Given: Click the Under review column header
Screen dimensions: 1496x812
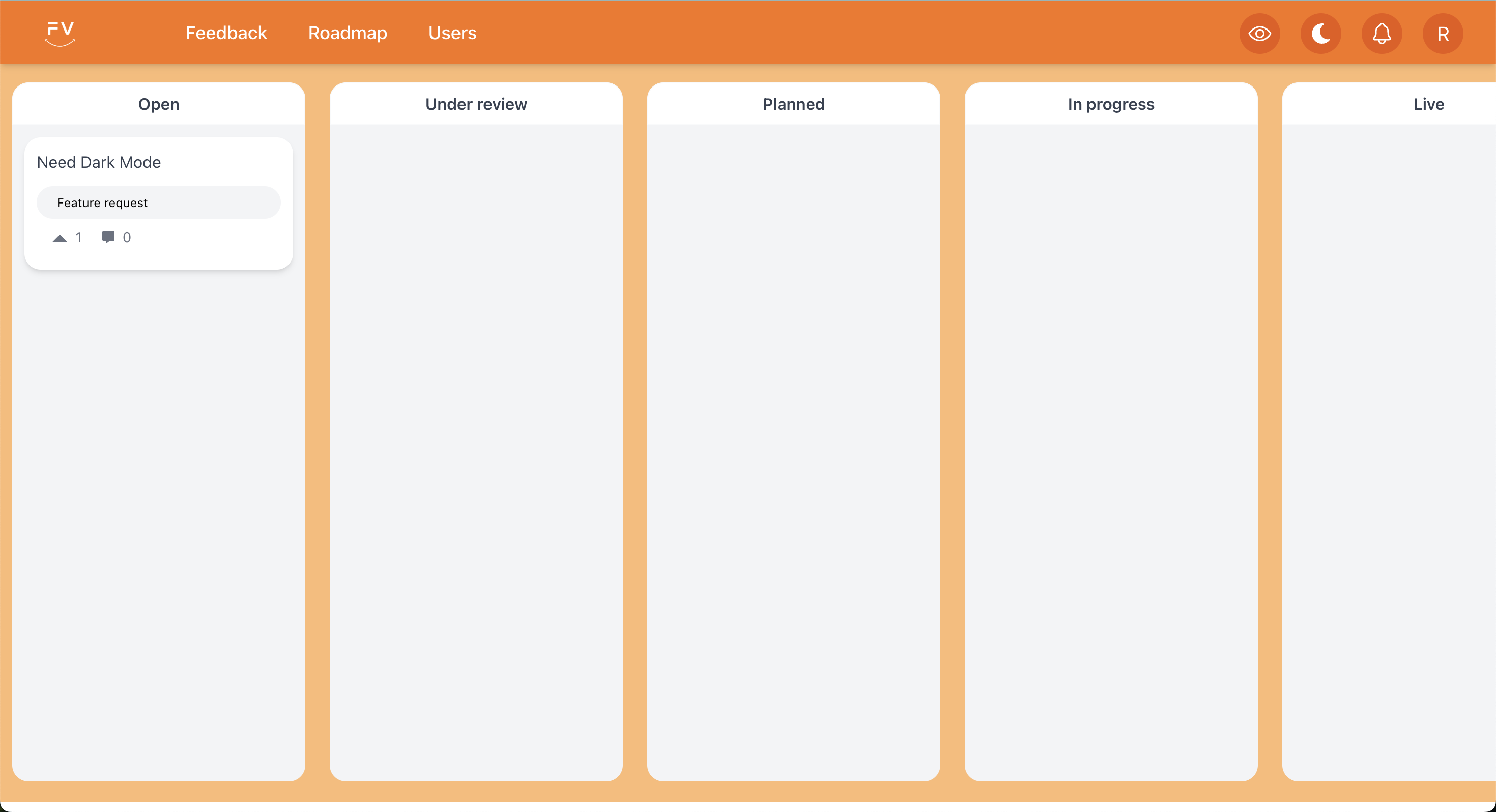Looking at the screenshot, I should coord(476,104).
